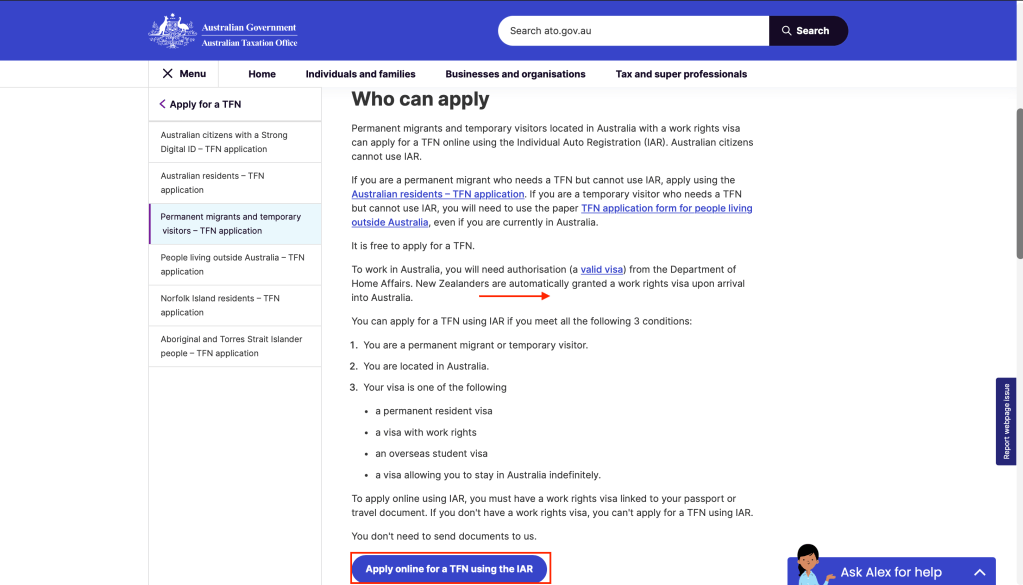The image size is (1023, 585).
Task: Select People living outside Australia sidebar item
Action: [x=232, y=264]
